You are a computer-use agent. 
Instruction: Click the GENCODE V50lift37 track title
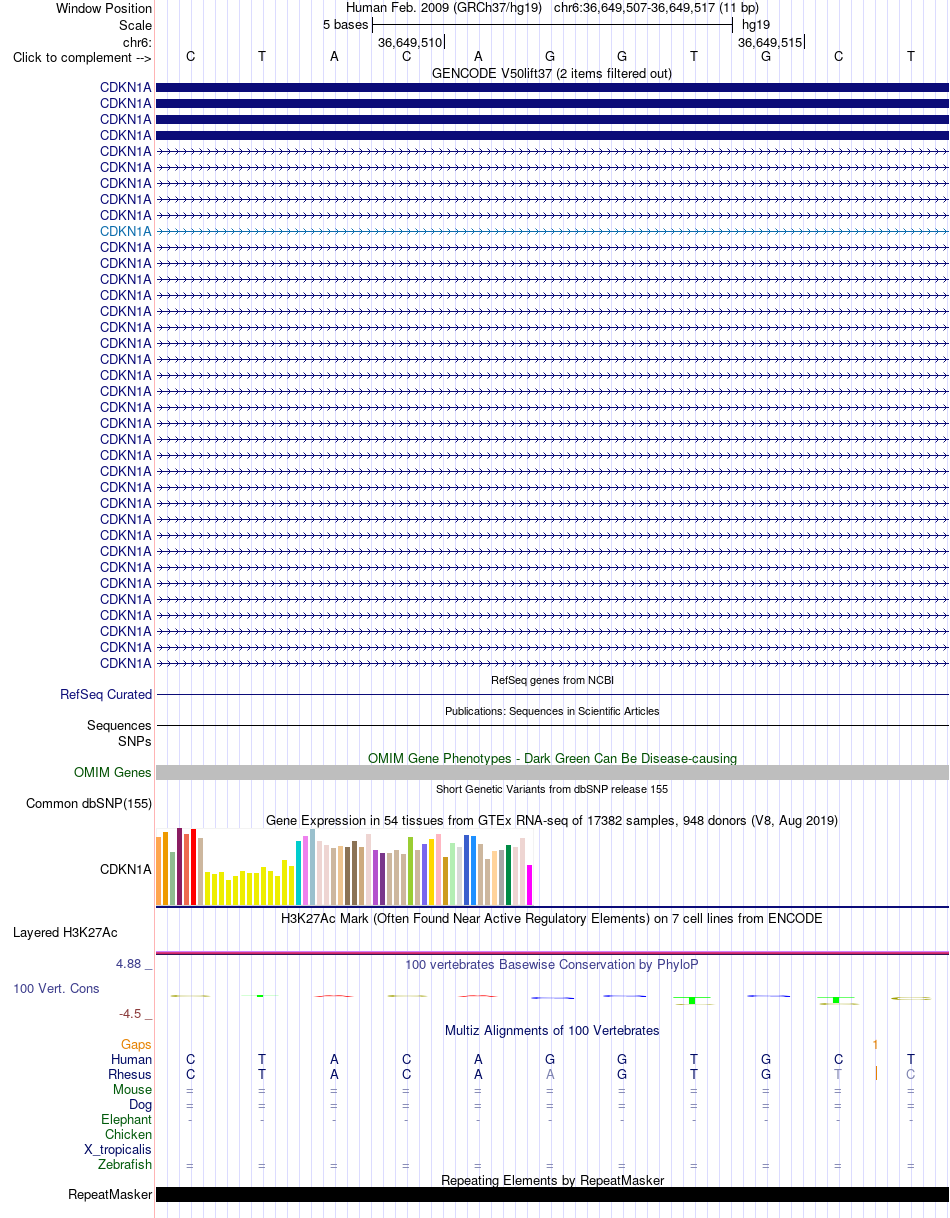pos(552,73)
